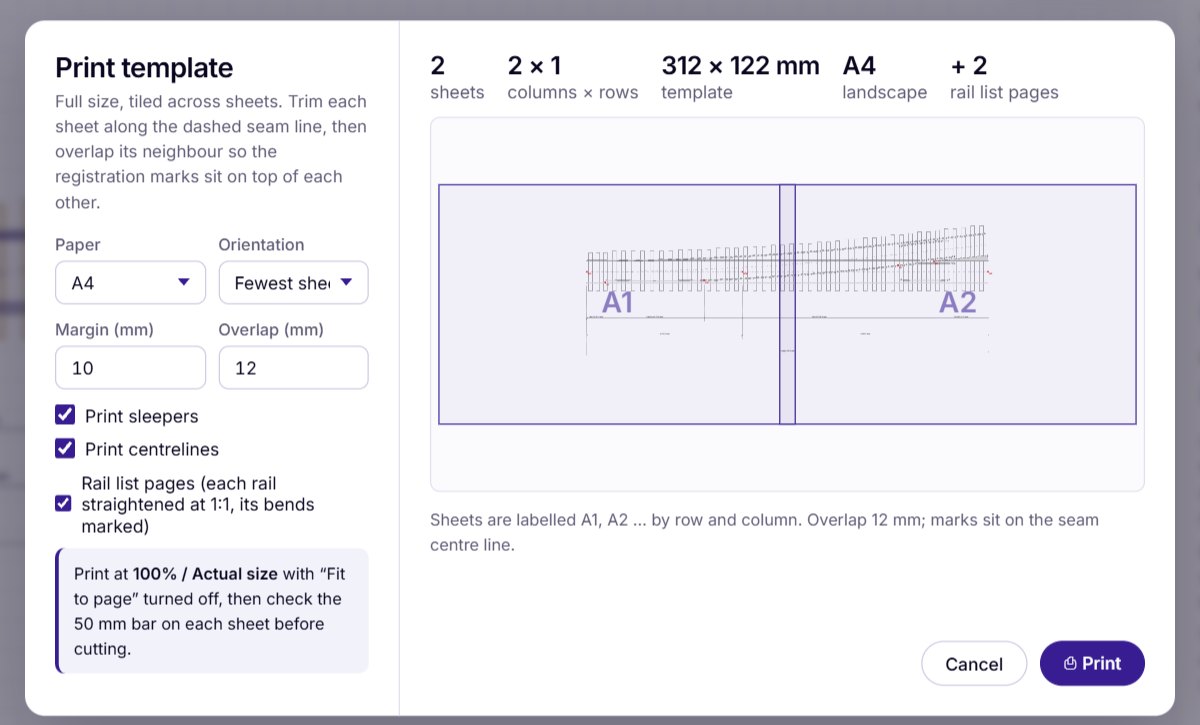Screen dimensions: 1200x725
Task: Open the Orientation dropdown
Action: point(293,283)
